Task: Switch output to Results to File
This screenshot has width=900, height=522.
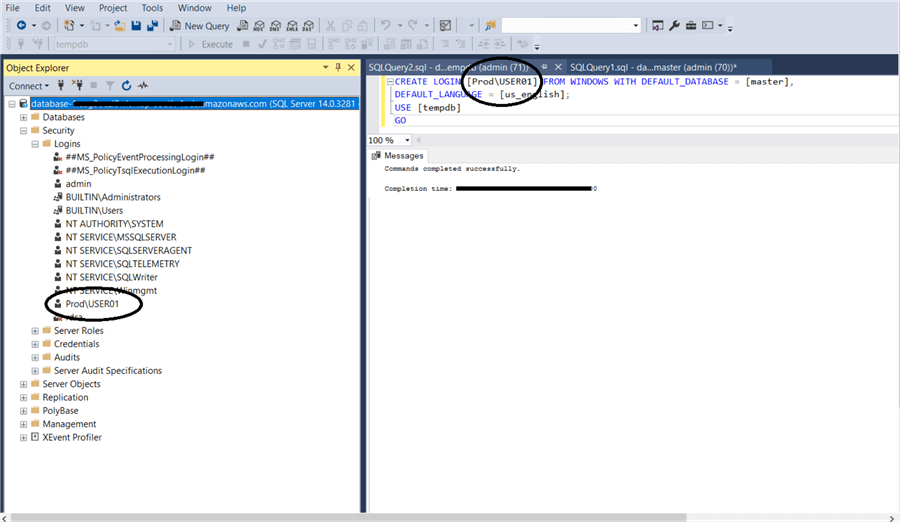Action: click(422, 44)
